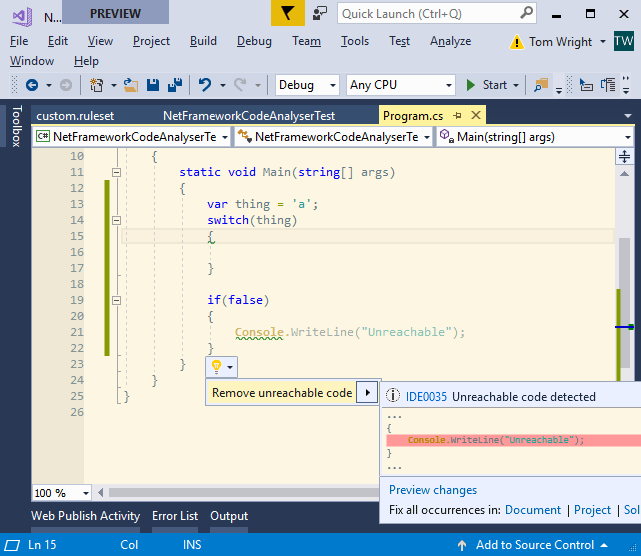Switch to the custom.ruleset tab

coord(75,116)
